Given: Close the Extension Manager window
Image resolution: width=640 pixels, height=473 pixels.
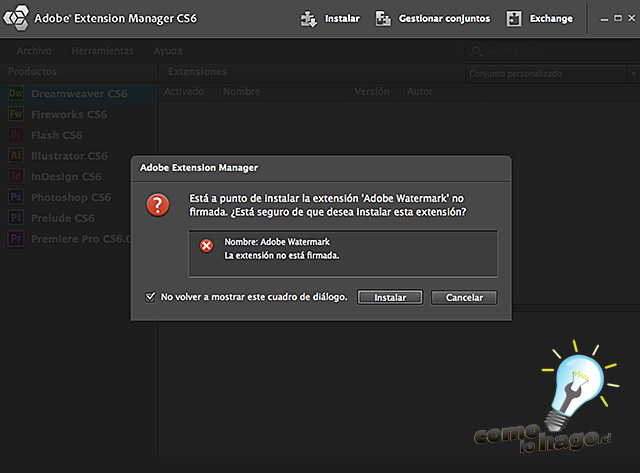Looking at the screenshot, I should [x=631, y=18].
